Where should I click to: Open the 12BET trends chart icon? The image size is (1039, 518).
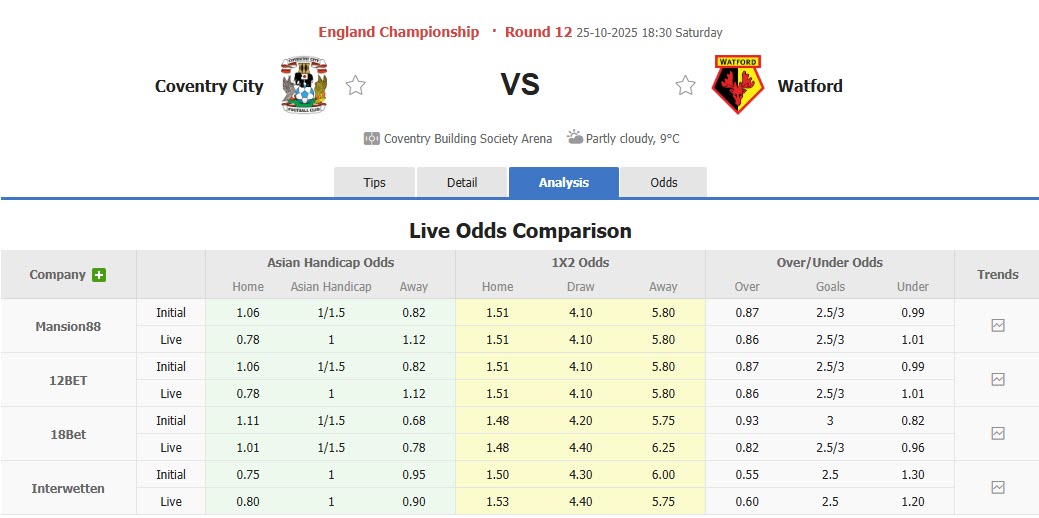997,380
